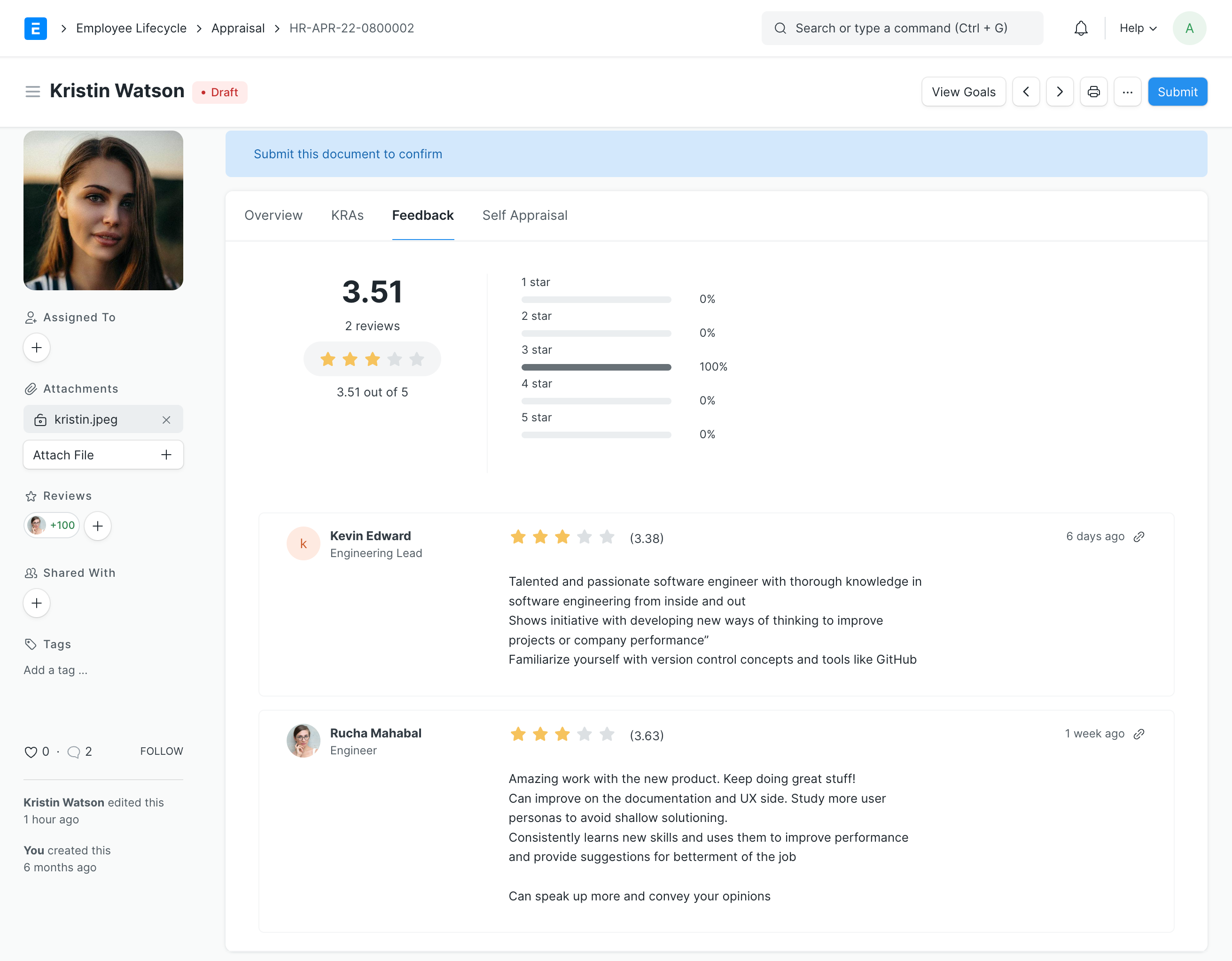
Task: Open the ellipsis options menu
Action: pos(1128,92)
